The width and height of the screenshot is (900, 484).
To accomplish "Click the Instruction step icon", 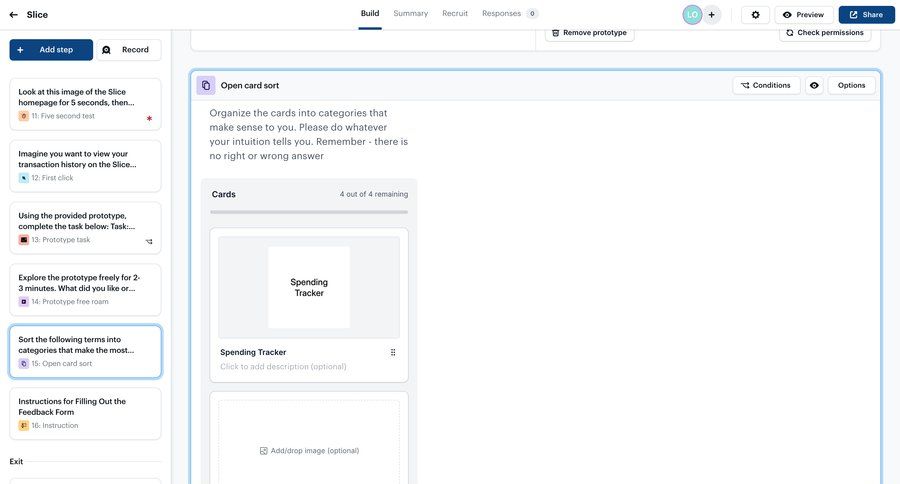I will point(24,426).
